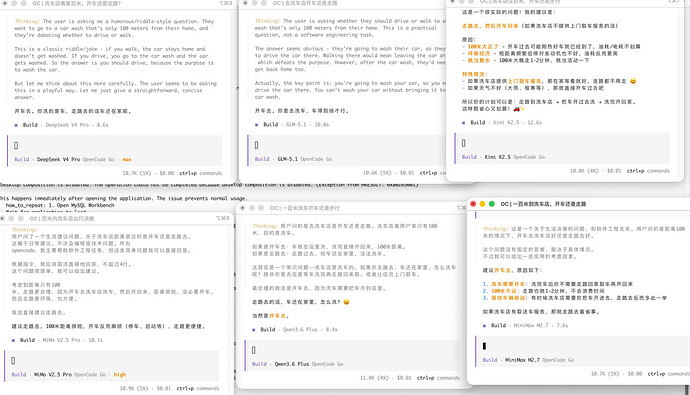Select the MiniMax M2.7 model label under the prompt
690x395 pixels.
tap(522, 360)
